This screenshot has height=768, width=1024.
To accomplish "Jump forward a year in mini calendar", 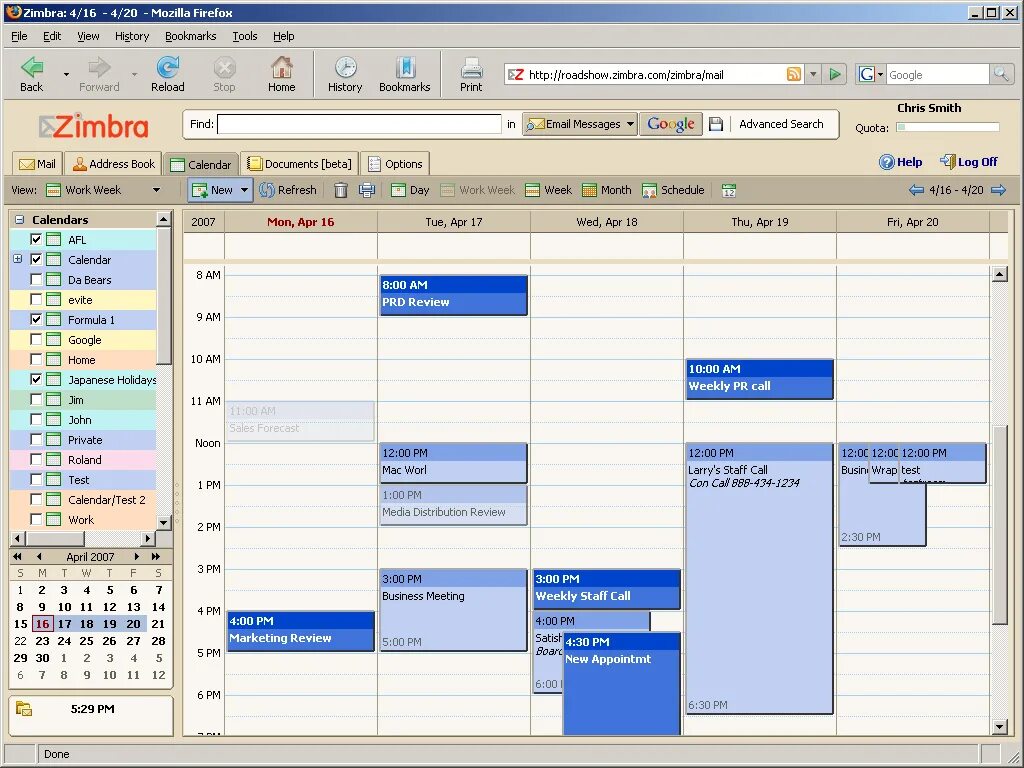I will click(x=155, y=556).
